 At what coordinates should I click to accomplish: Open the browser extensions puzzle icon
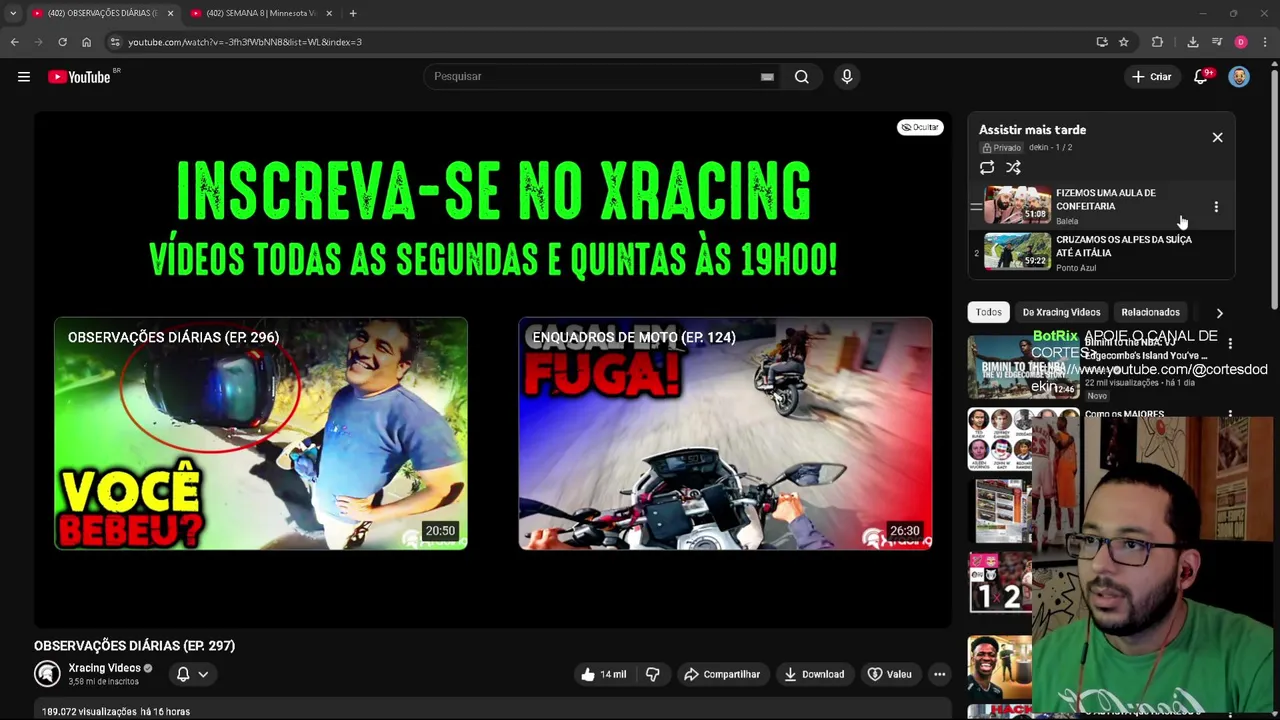click(1157, 42)
